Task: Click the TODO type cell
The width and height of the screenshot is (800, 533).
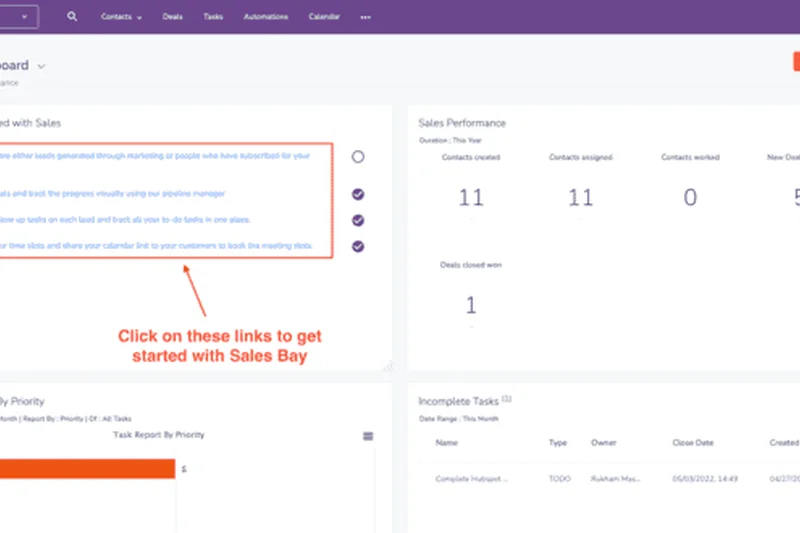Action: tap(560, 478)
